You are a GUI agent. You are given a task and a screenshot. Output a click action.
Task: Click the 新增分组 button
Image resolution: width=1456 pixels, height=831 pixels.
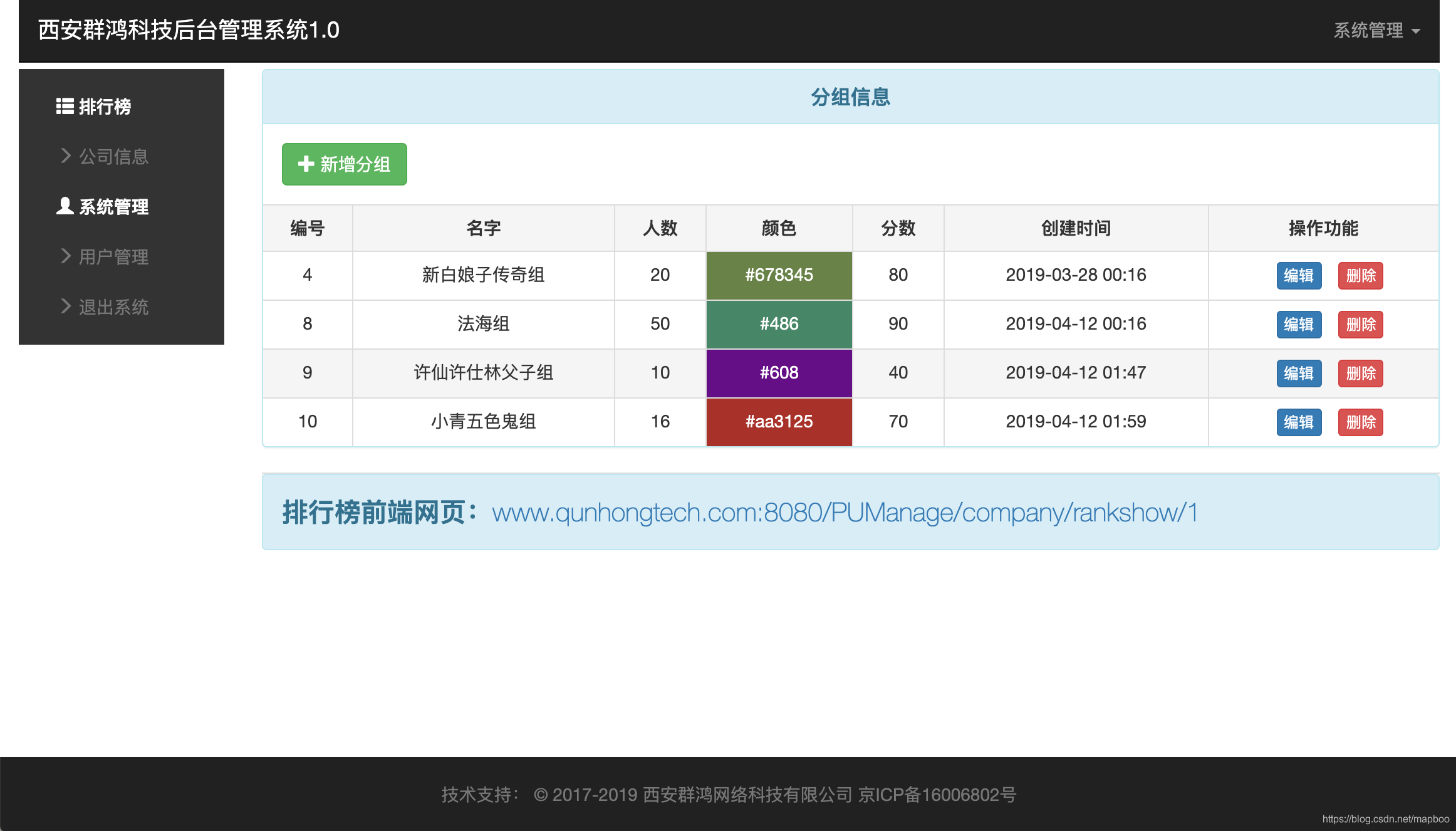pos(343,164)
